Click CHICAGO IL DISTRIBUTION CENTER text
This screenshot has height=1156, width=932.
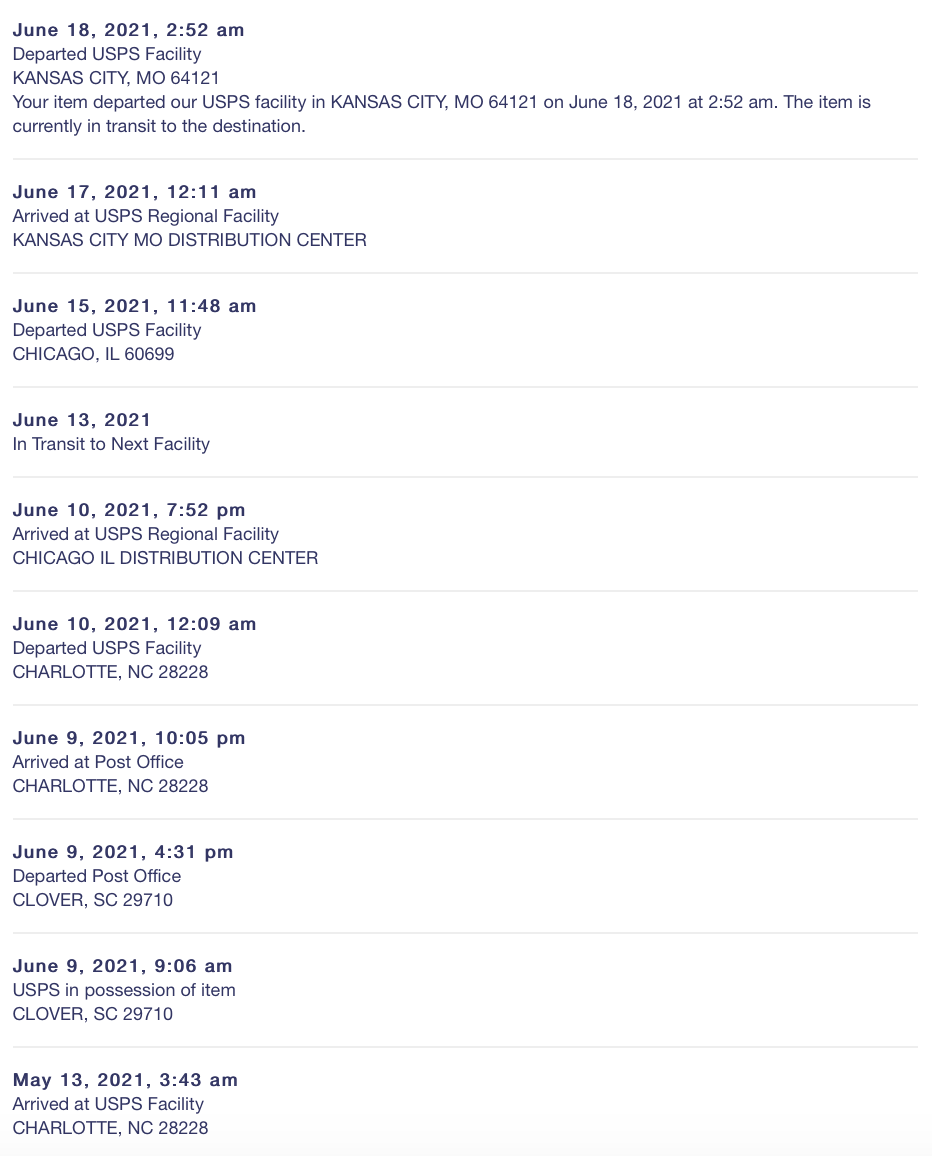point(165,558)
